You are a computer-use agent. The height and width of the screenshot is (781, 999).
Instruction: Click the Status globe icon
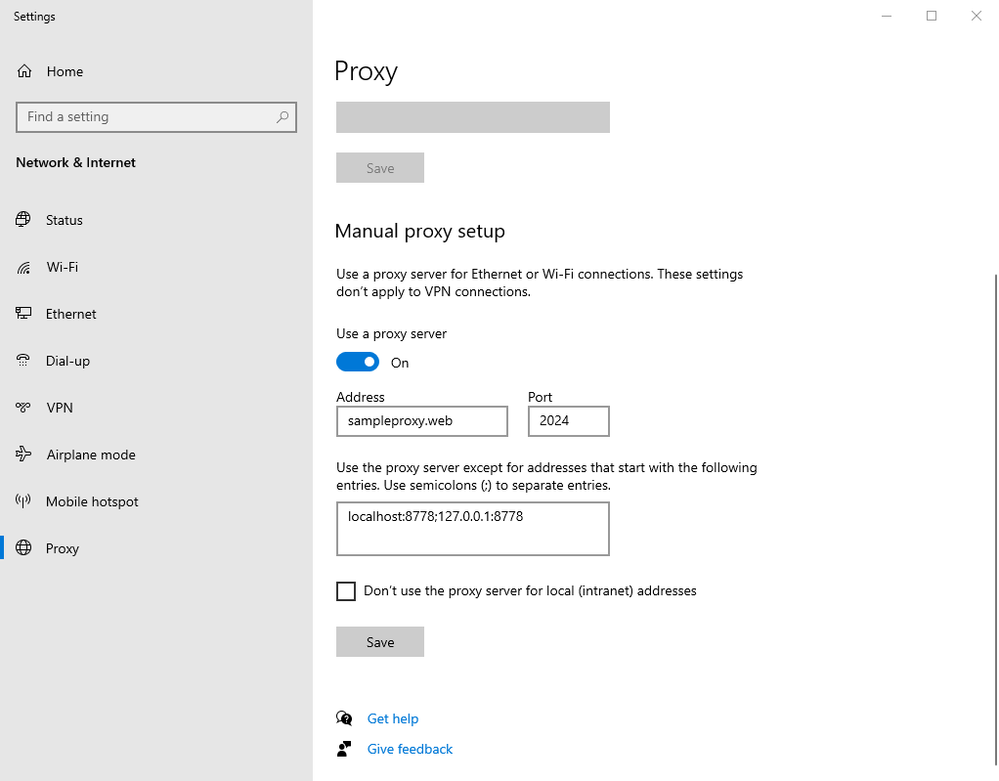click(24, 220)
